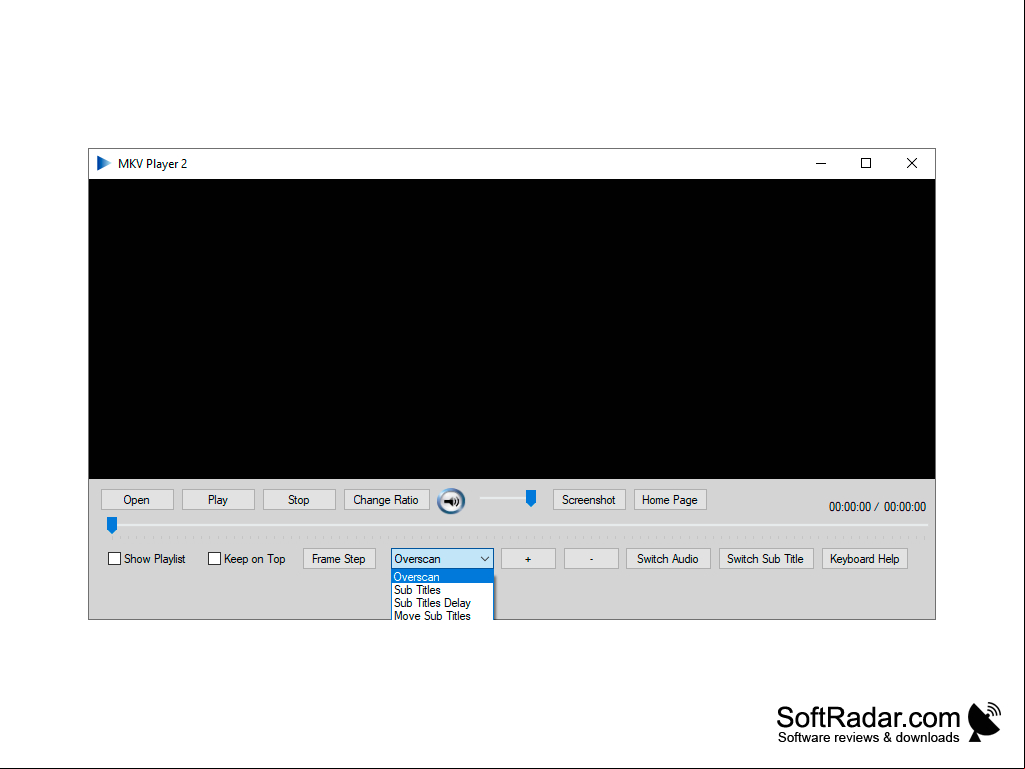1025x769 pixels.
Task: Select Move Sub Titles option
Action: point(442,615)
